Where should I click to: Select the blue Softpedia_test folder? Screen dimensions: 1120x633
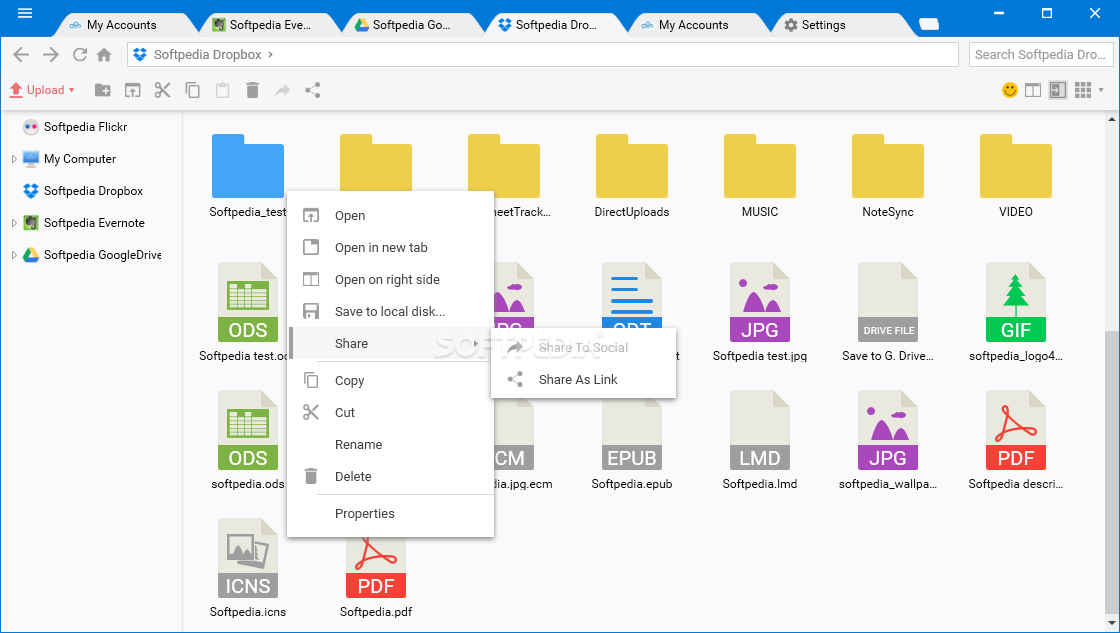[x=248, y=175]
